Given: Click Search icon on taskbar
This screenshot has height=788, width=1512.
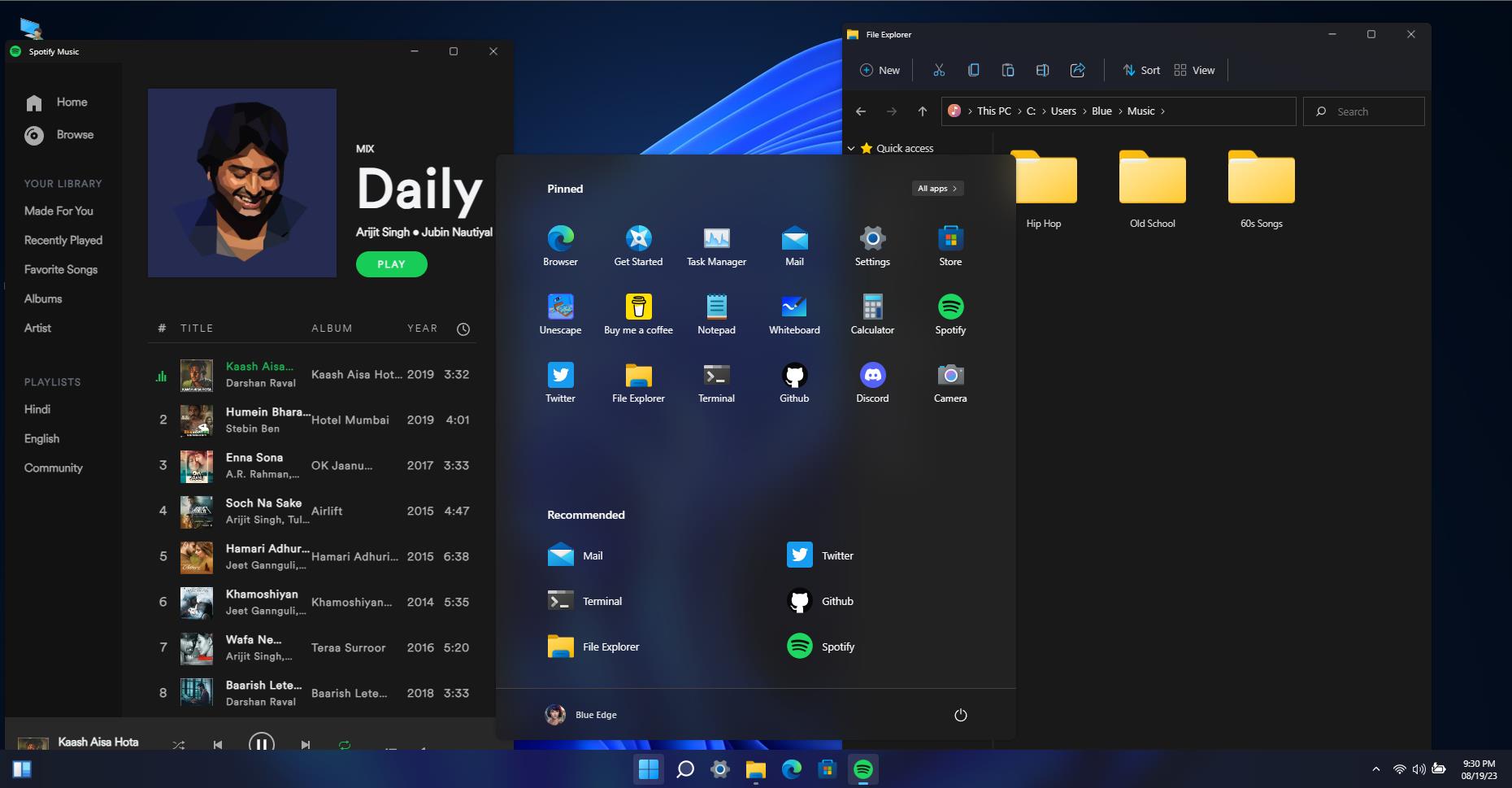Looking at the screenshot, I should [x=685, y=769].
